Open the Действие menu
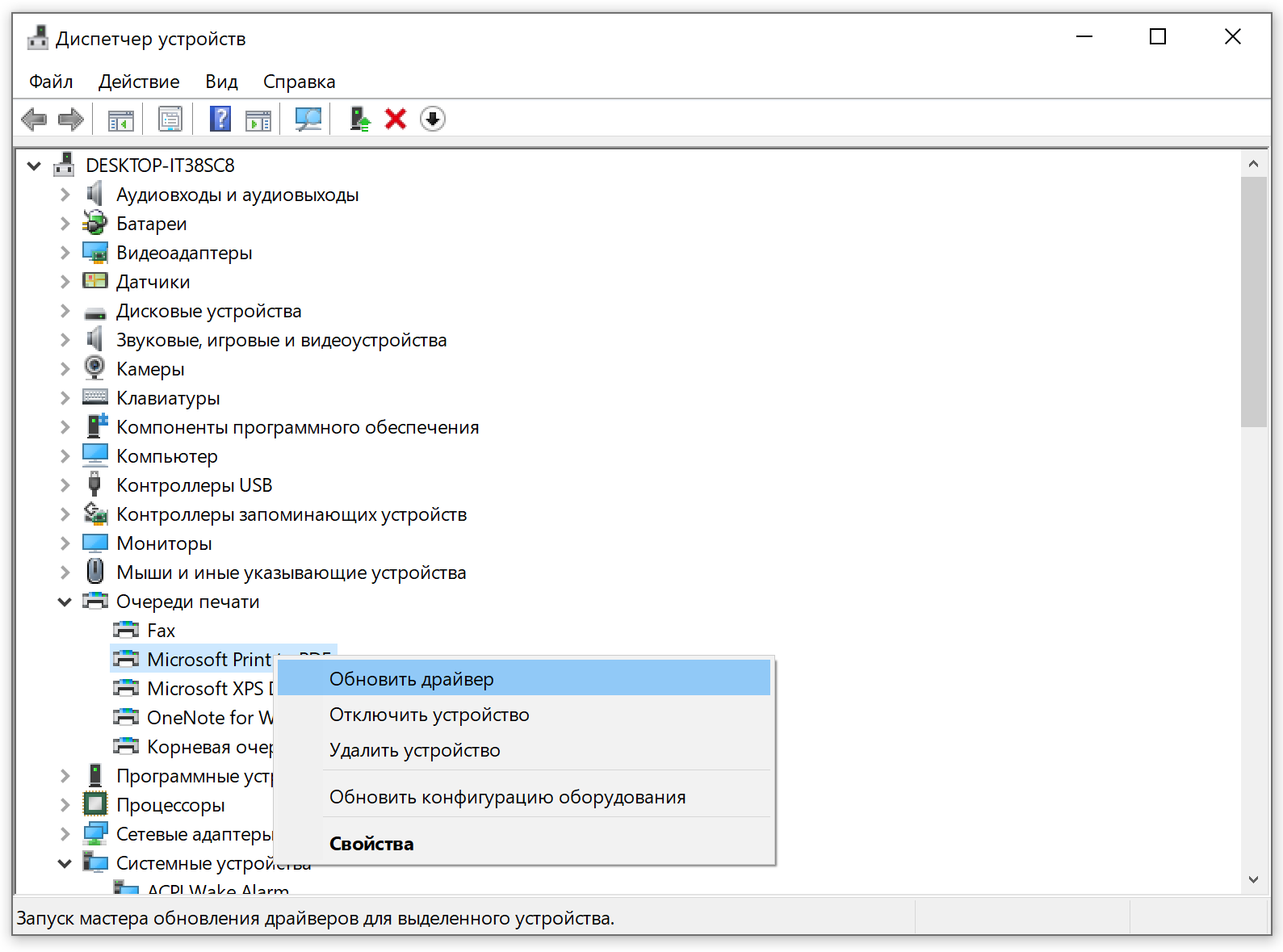Image resolution: width=1283 pixels, height=952 pixels. pos(139,82)
